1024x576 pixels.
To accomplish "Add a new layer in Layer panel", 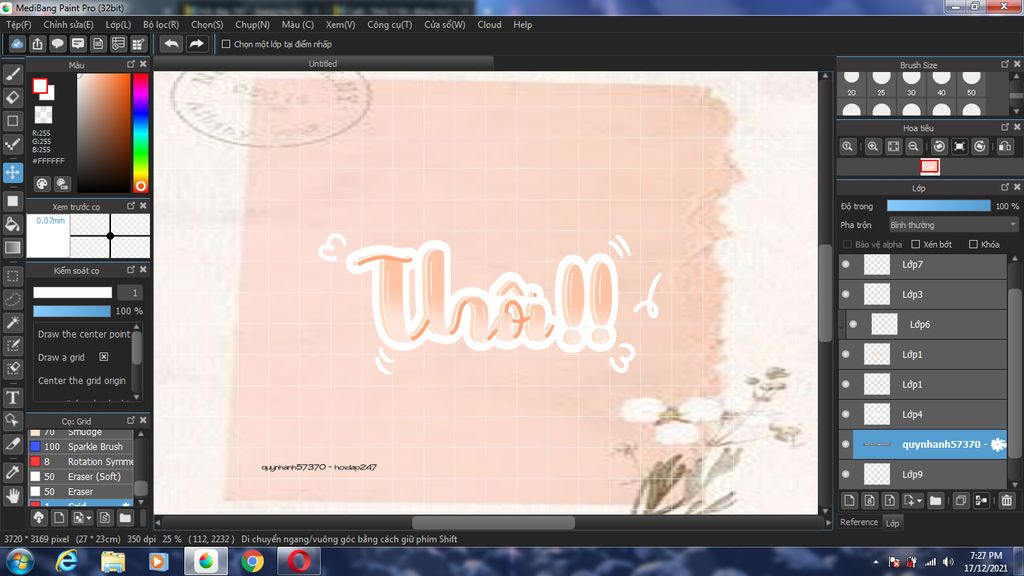I will click(849, 501).
